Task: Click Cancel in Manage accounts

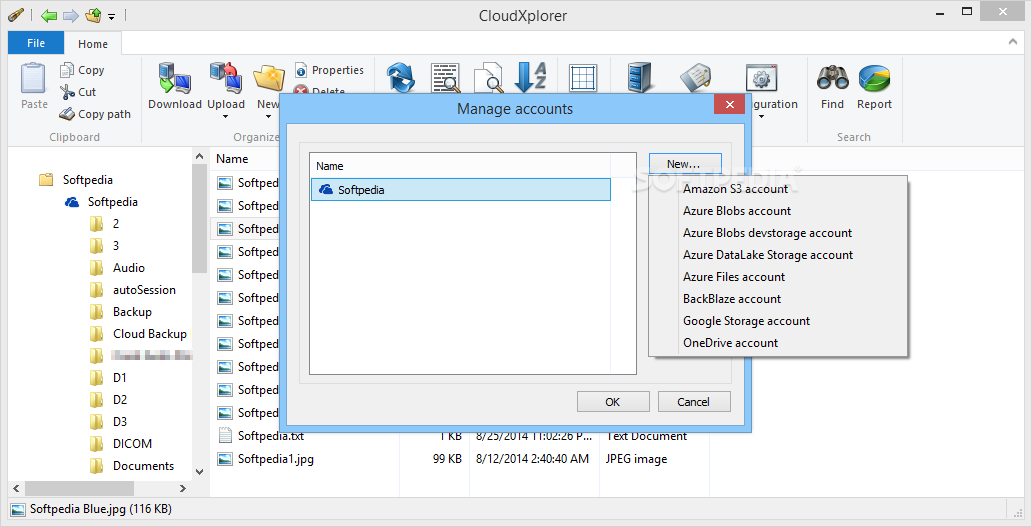Action: 694,401
